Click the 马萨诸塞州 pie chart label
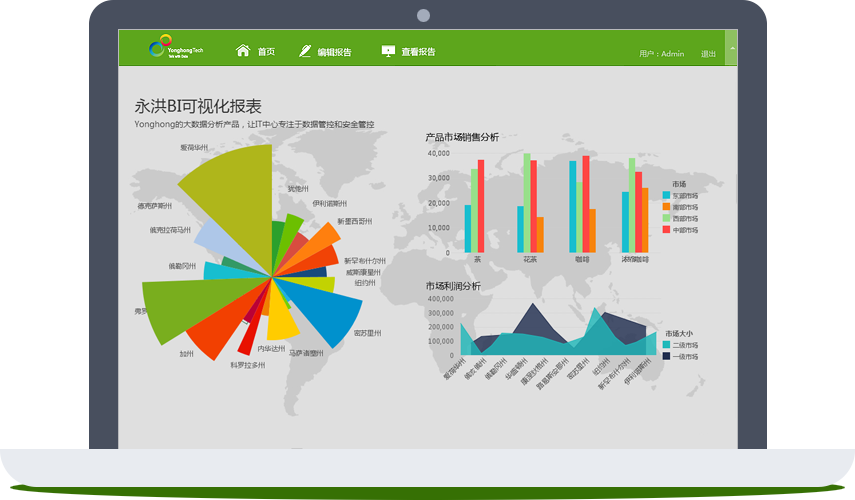The image size is (855, 500). click(x=306, y=353)
